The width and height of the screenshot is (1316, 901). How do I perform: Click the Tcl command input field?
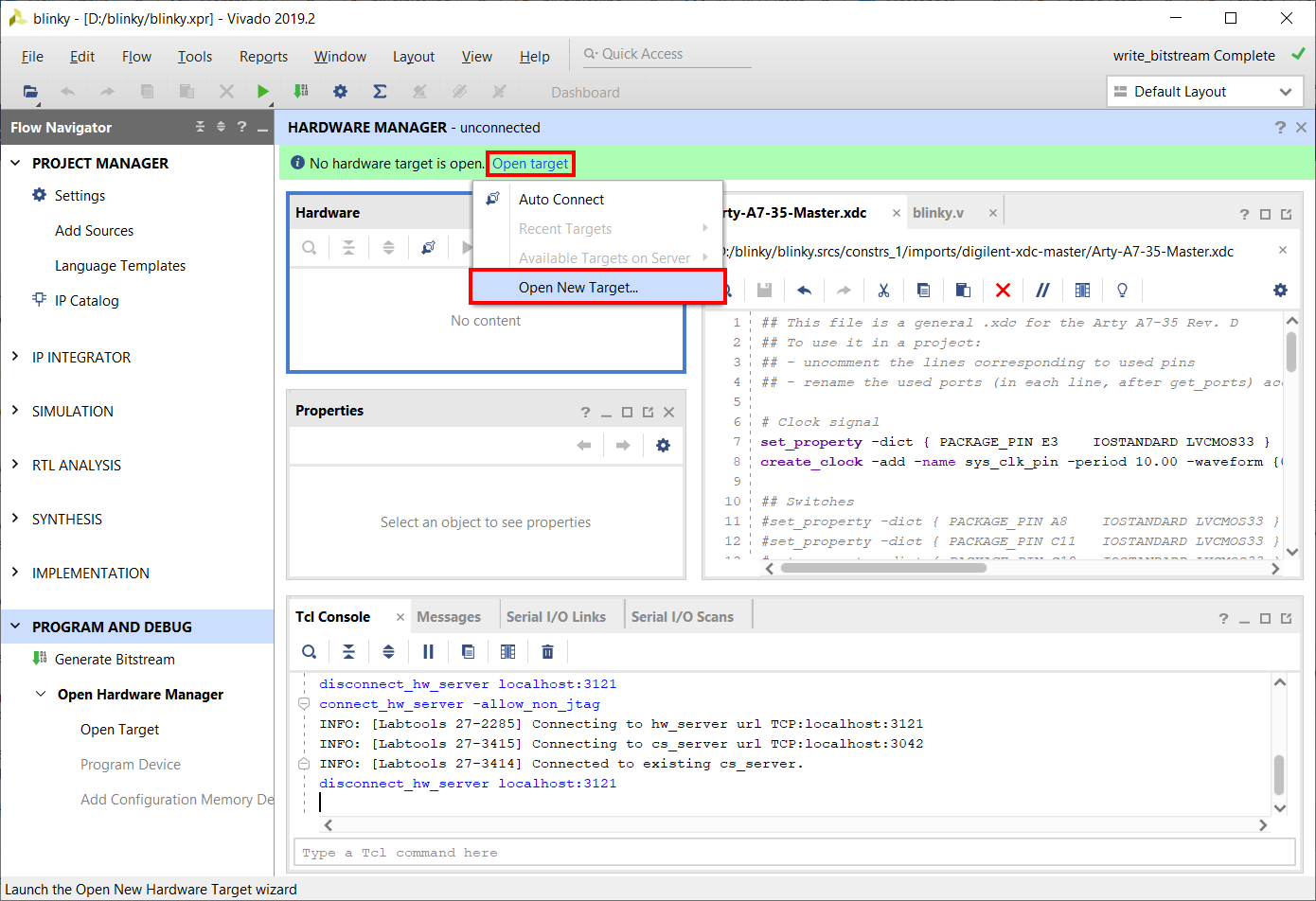pyautogui.click(x=794, y=853)
